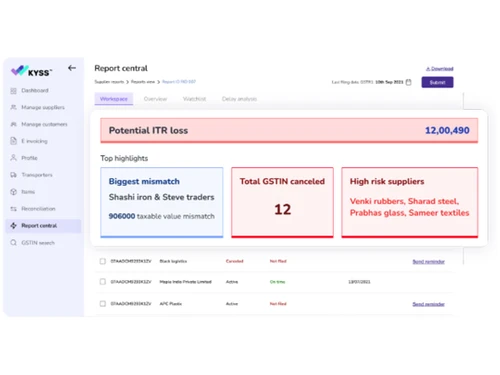Switch to the Workspace tab

[114, 99]
